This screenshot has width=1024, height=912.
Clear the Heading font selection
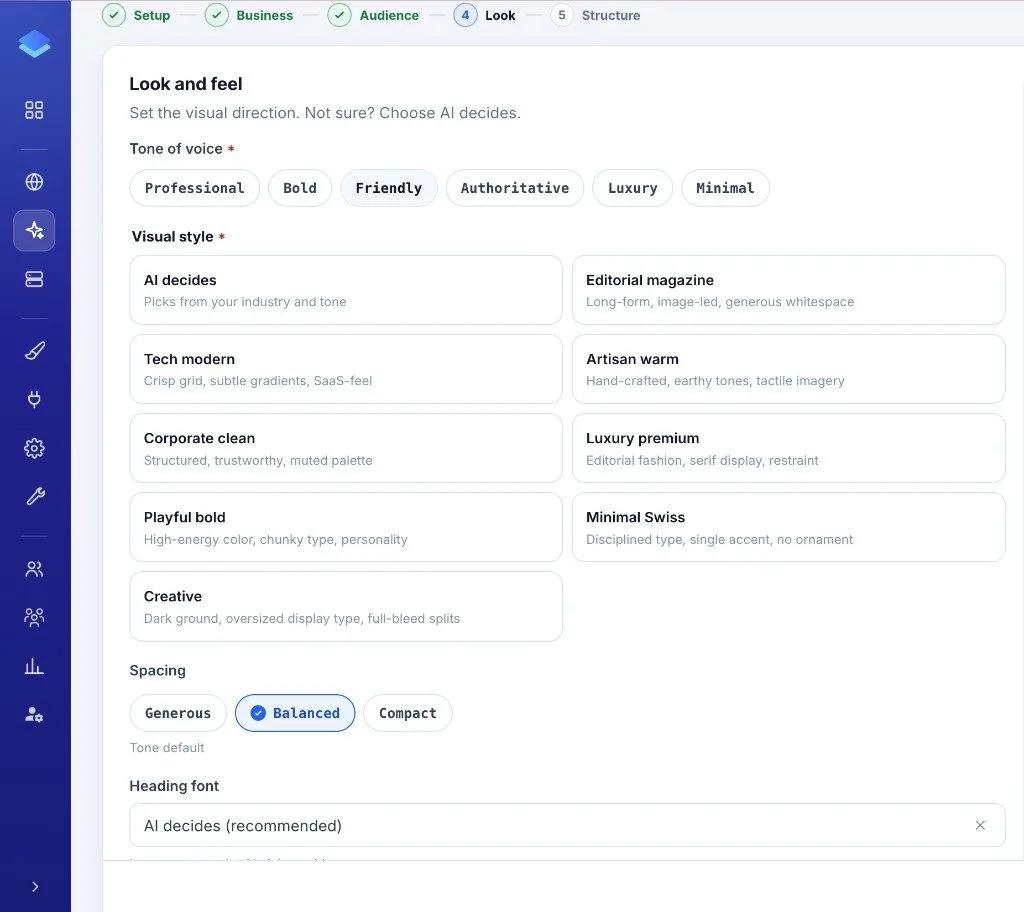tap(980, 825)
